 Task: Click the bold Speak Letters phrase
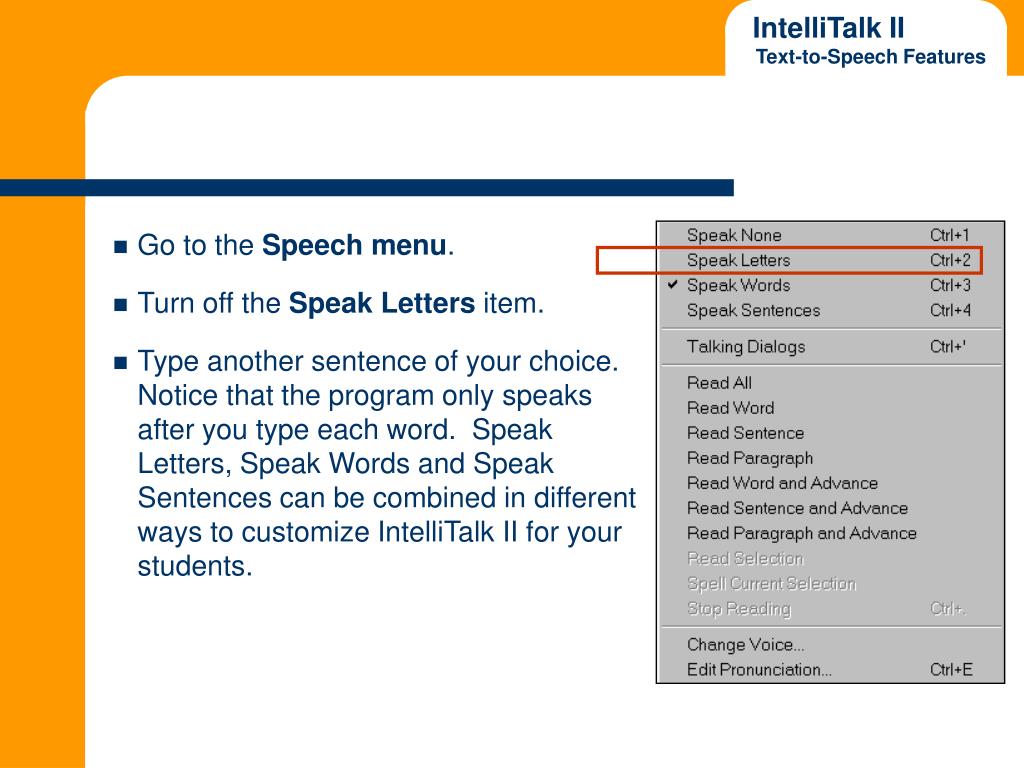pos(382,304)
